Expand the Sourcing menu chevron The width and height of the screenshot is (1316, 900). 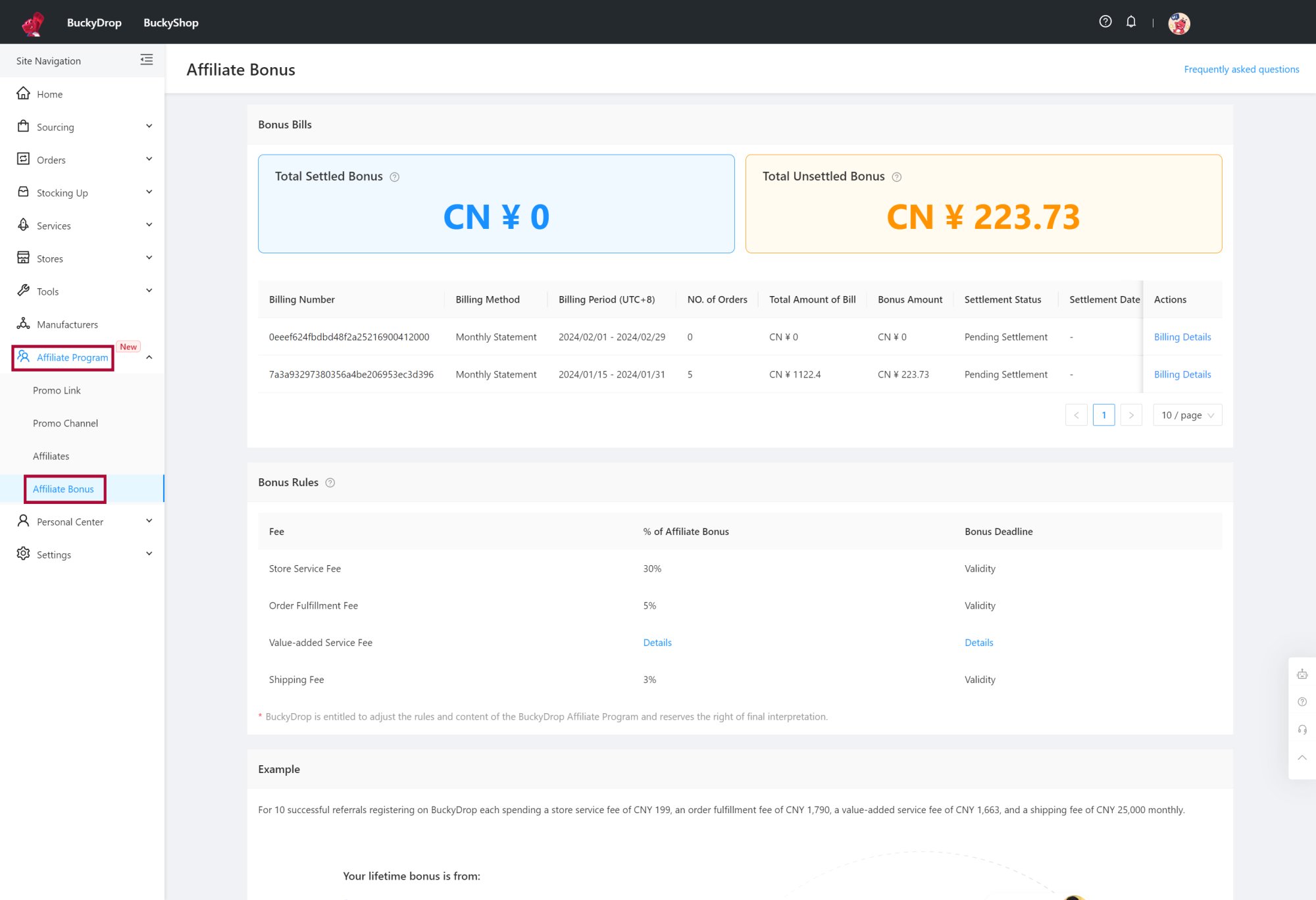(149, 126)
